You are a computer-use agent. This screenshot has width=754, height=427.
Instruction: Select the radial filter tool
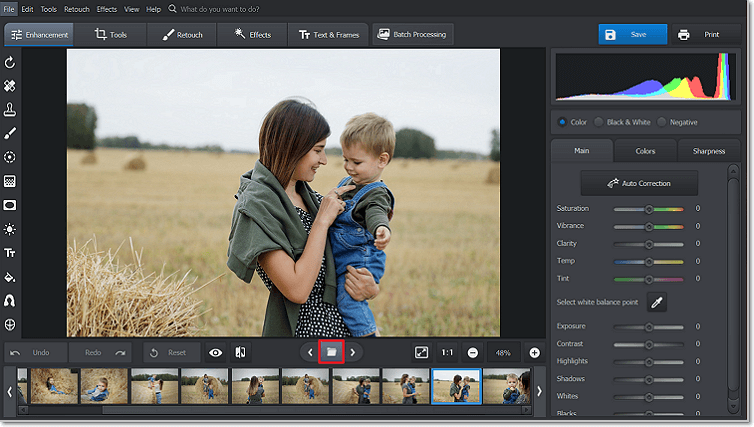[x=10, y=157]
